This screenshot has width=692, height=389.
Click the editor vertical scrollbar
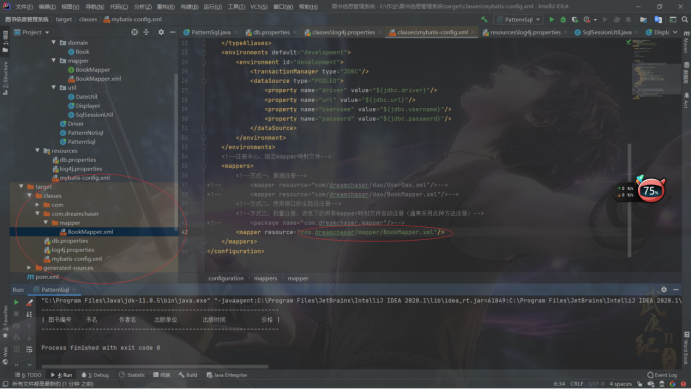pos(629,200)
